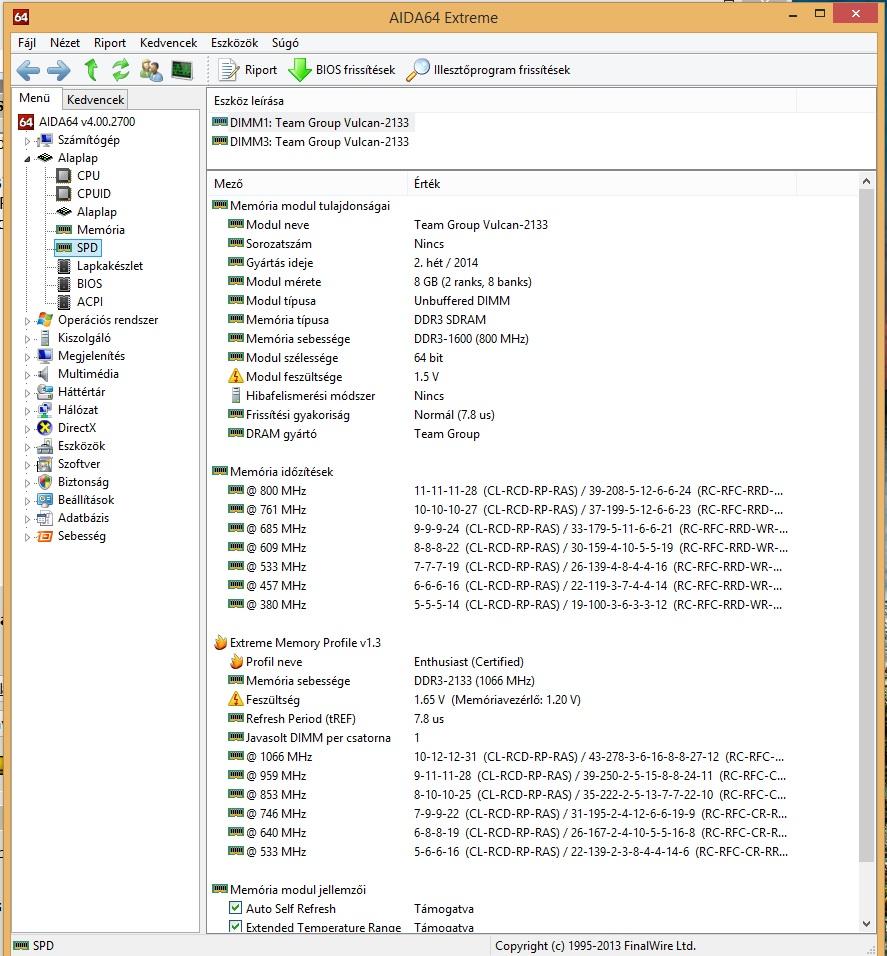The height and width of the screenshot is (956, 887).
Task: Open the Riport menu
Action: (x=110, y=43)
